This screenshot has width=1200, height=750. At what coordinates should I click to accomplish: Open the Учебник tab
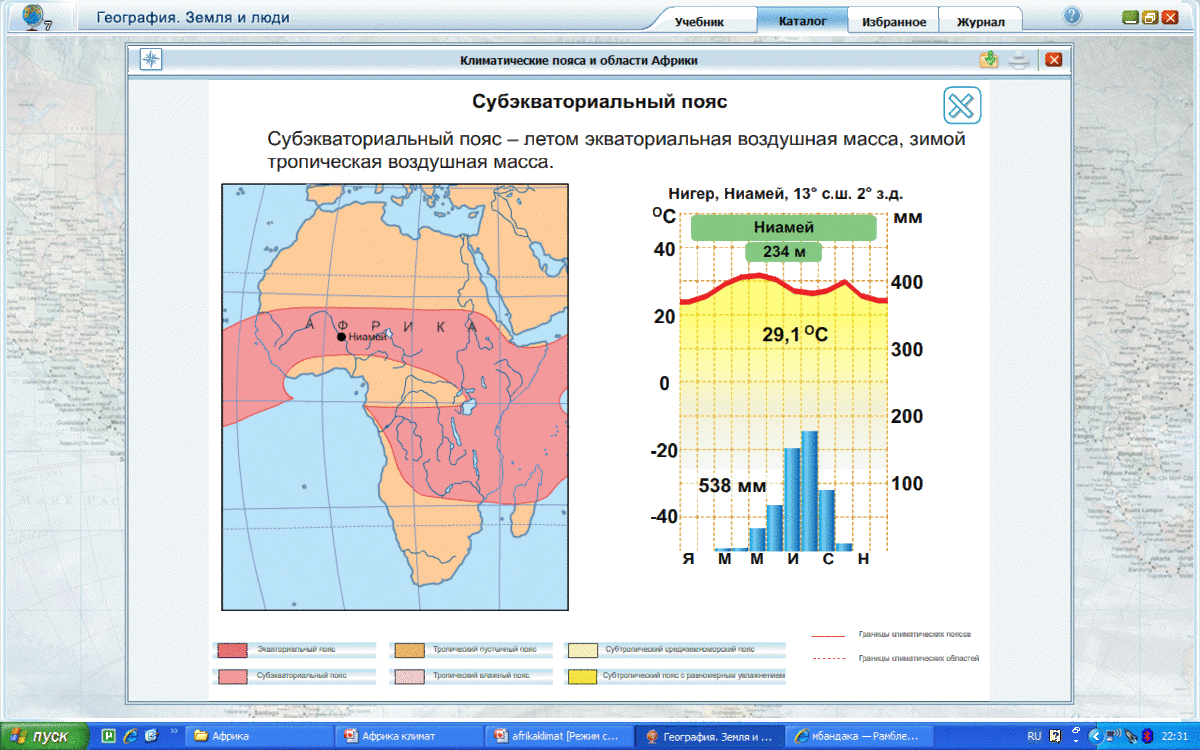699,21
